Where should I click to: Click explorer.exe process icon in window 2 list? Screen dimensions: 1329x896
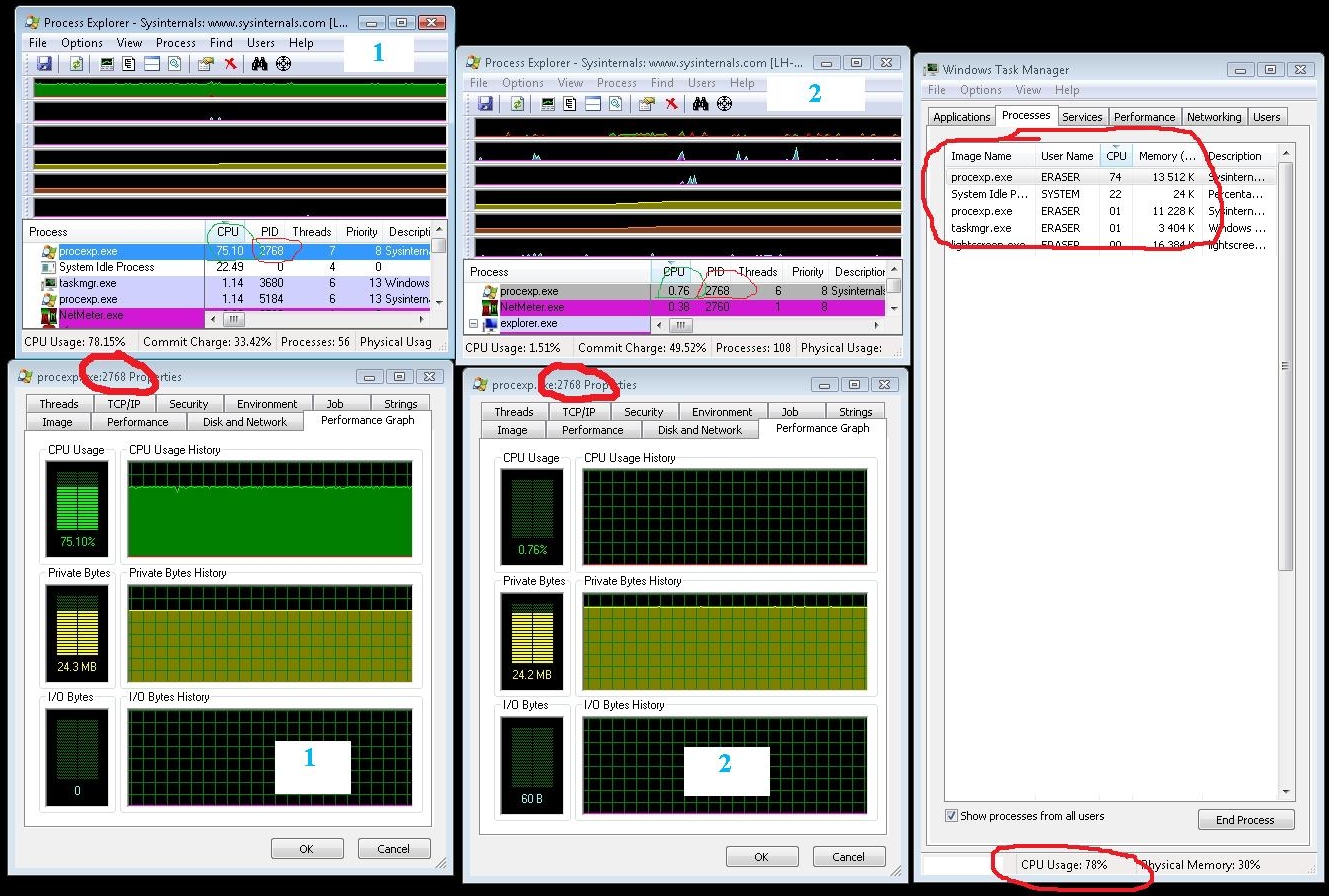coord(490,324)
